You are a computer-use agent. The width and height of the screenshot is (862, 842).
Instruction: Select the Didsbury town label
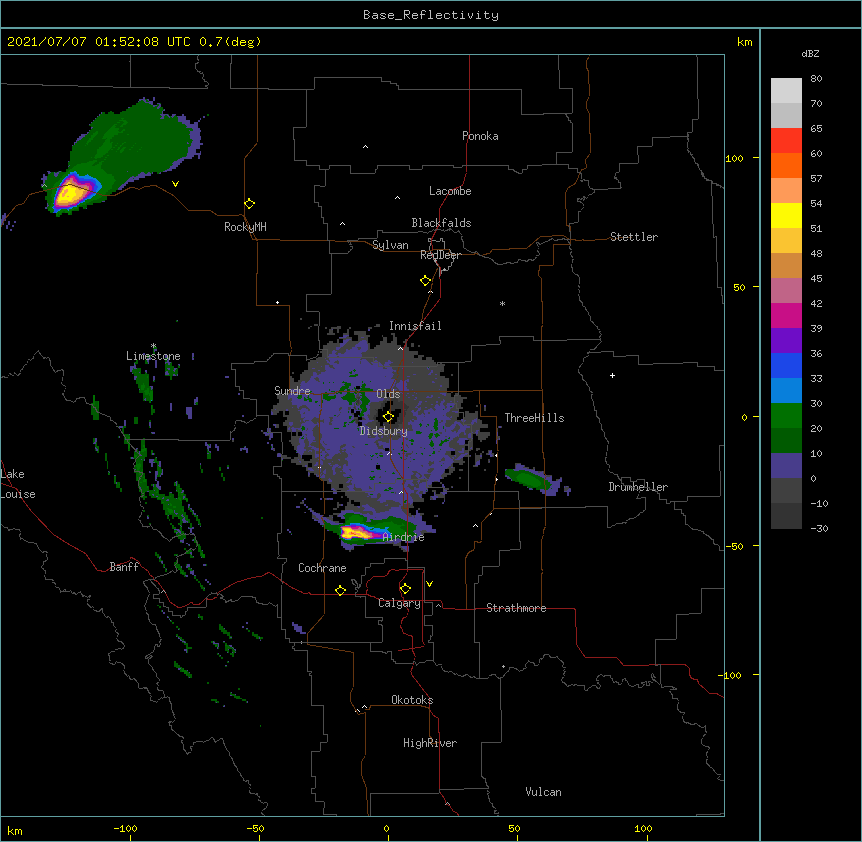pyautogui.click(x=384, y=431)
